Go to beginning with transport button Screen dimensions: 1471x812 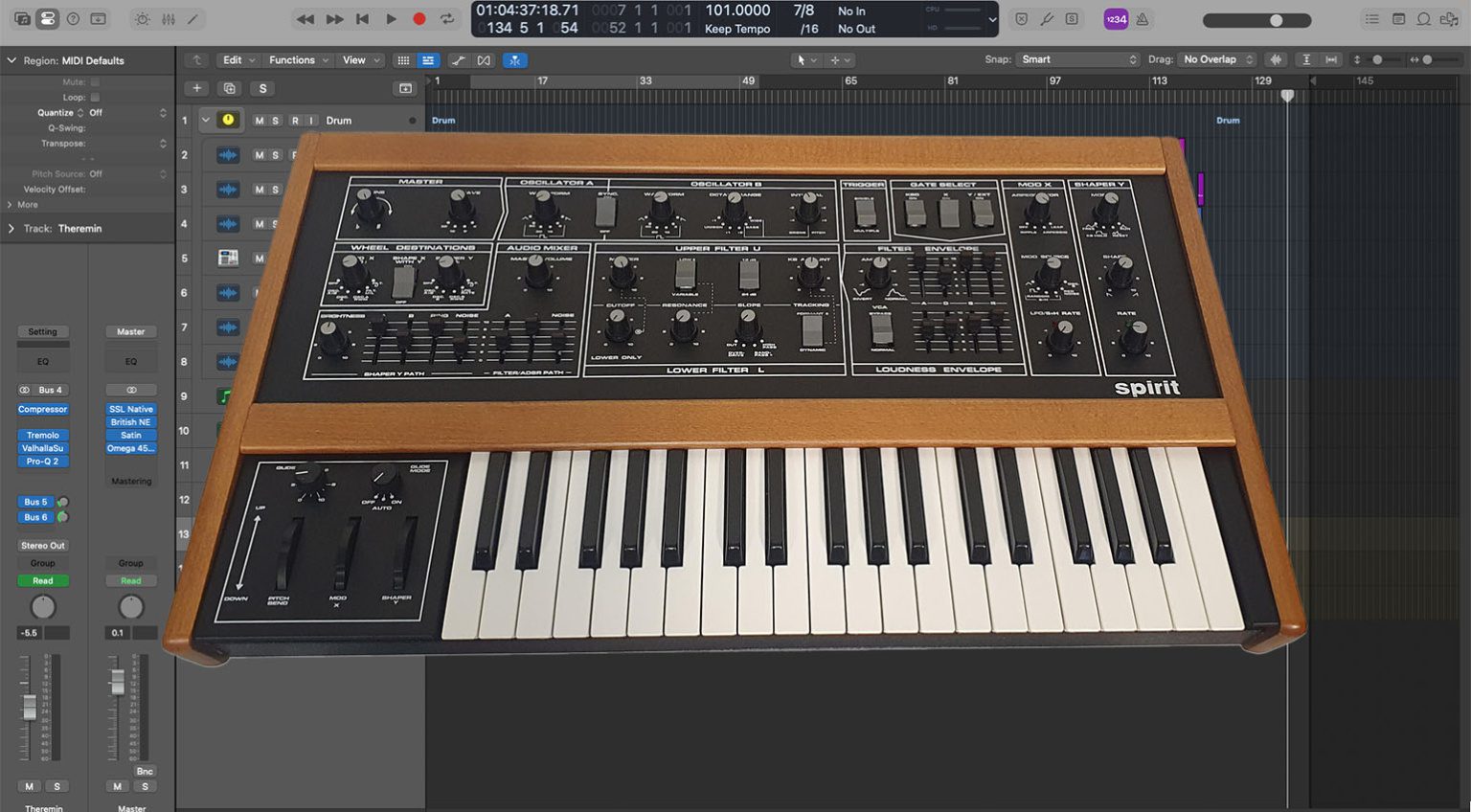[x=362, y=19]
